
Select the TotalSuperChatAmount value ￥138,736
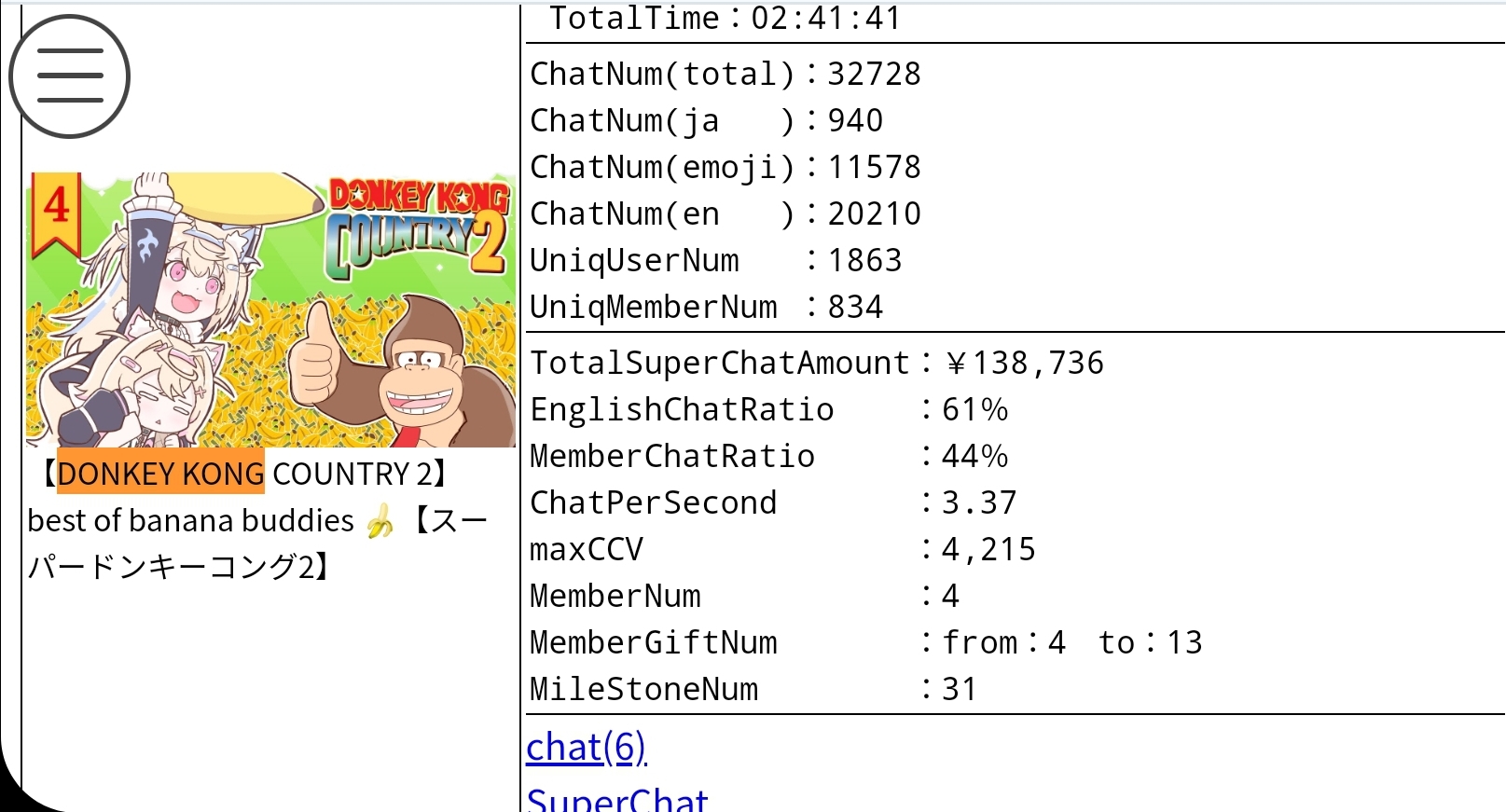1023,363
